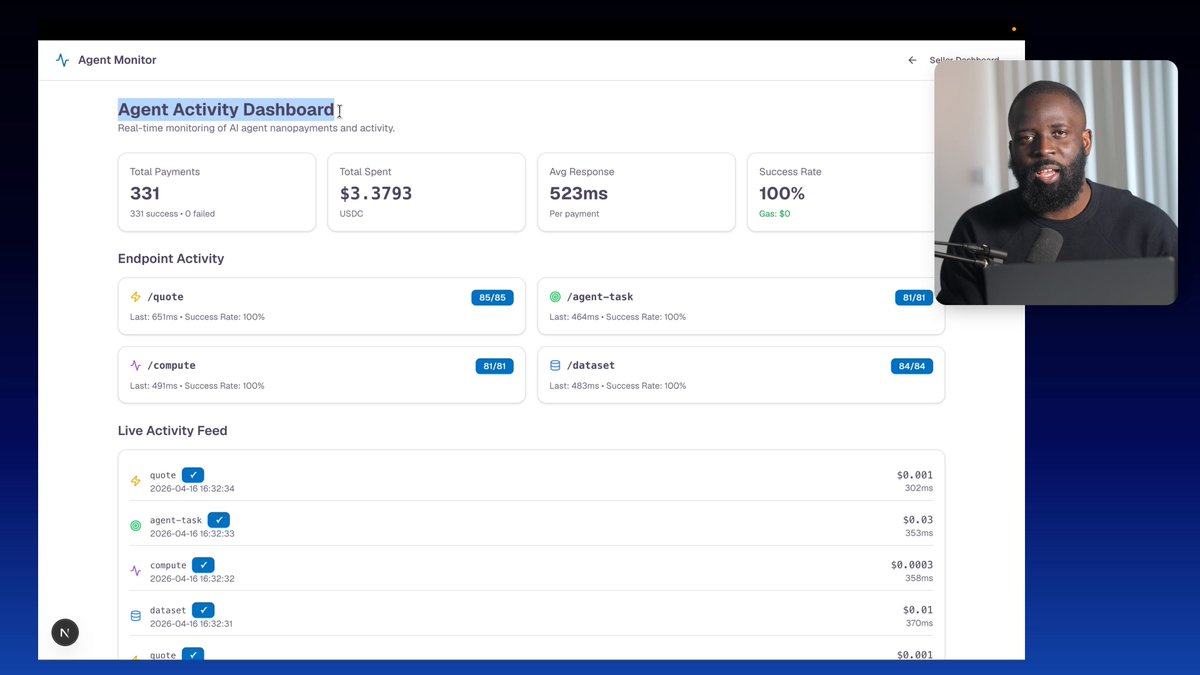Click the $0.001 amount with 302ms
This screenshot has height=675, width=1200.
915,475
